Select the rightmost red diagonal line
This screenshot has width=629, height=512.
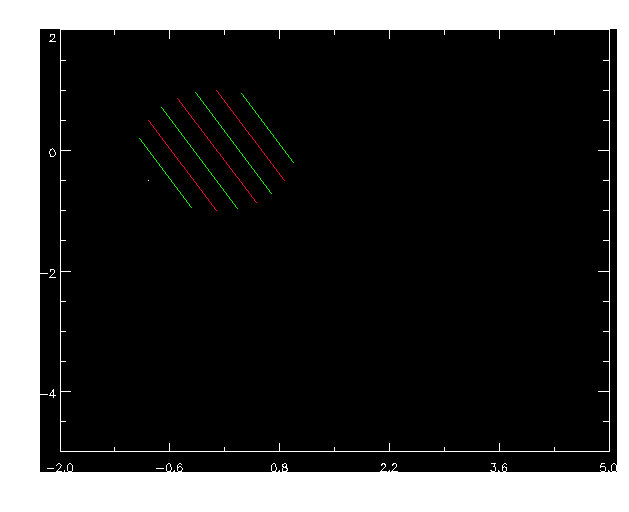(x=250, y=135)
